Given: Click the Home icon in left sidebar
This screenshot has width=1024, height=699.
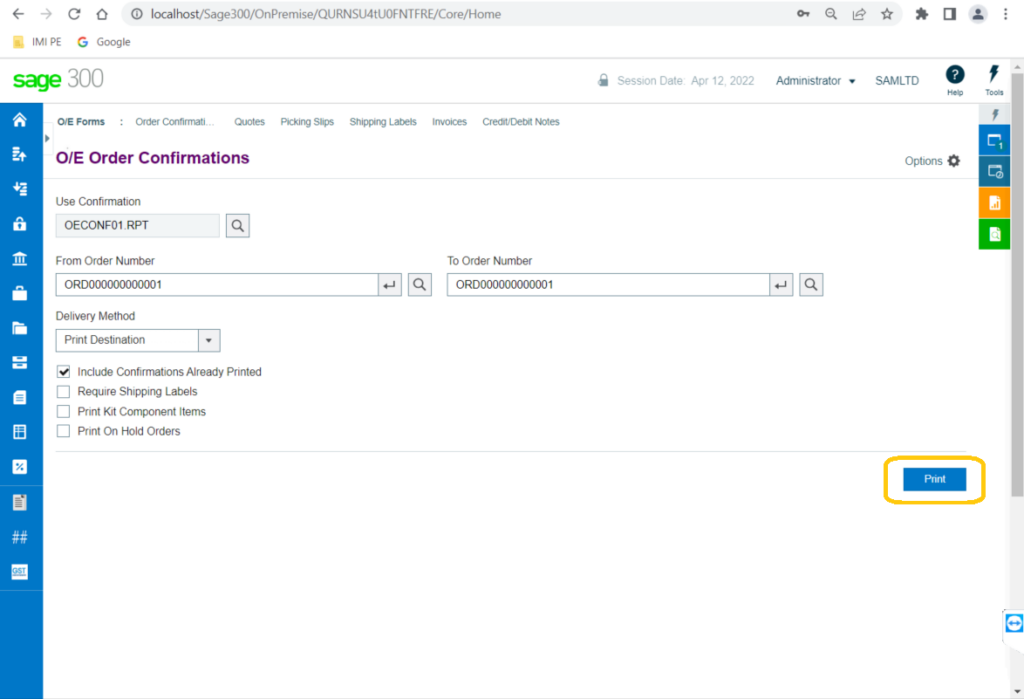Looking at the screenshot, I should click(x=19, y=120).
